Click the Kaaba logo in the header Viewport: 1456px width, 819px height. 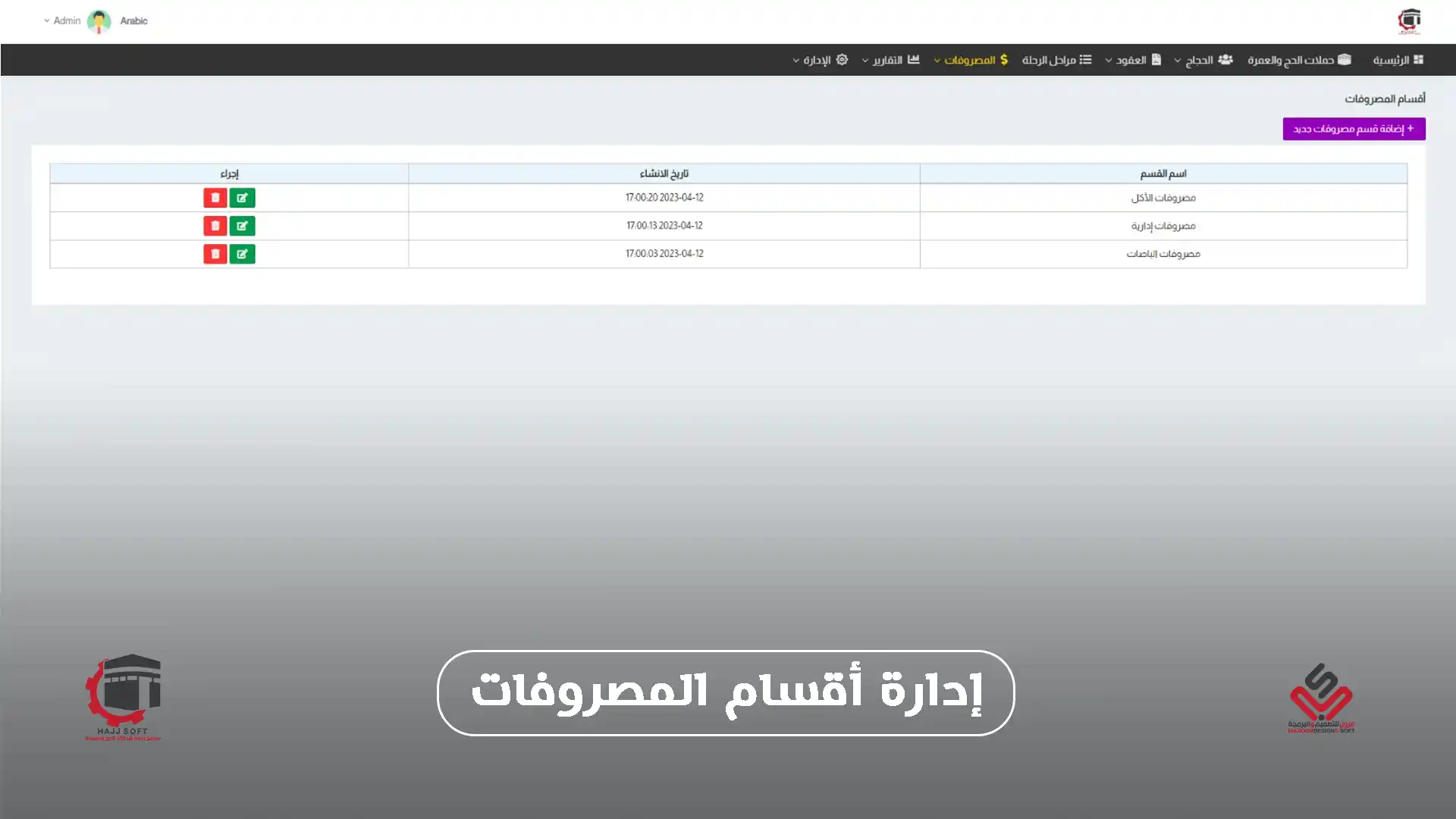pos(1409,21)
